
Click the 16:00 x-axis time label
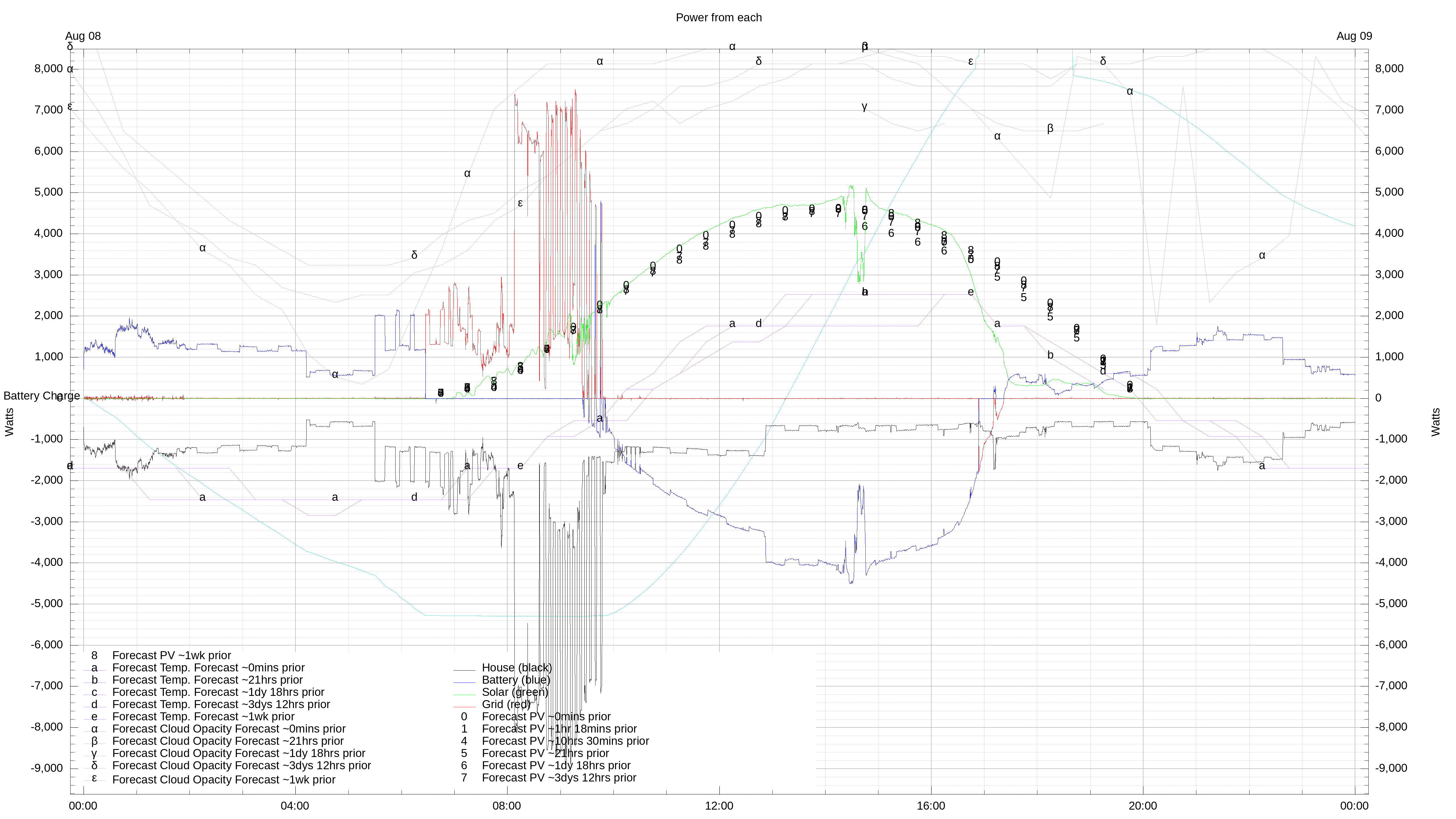(931, 806)
